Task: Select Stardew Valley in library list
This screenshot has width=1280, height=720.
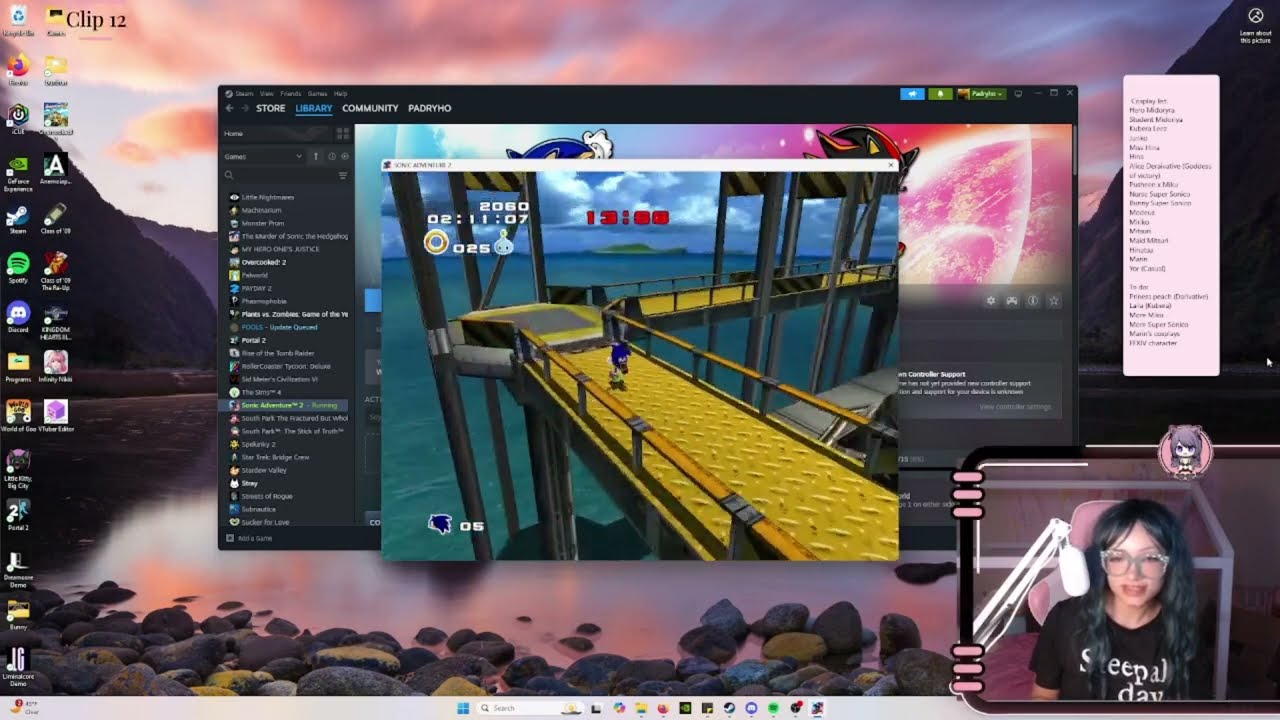Action: pyautogui.click(x=264, y=470)
